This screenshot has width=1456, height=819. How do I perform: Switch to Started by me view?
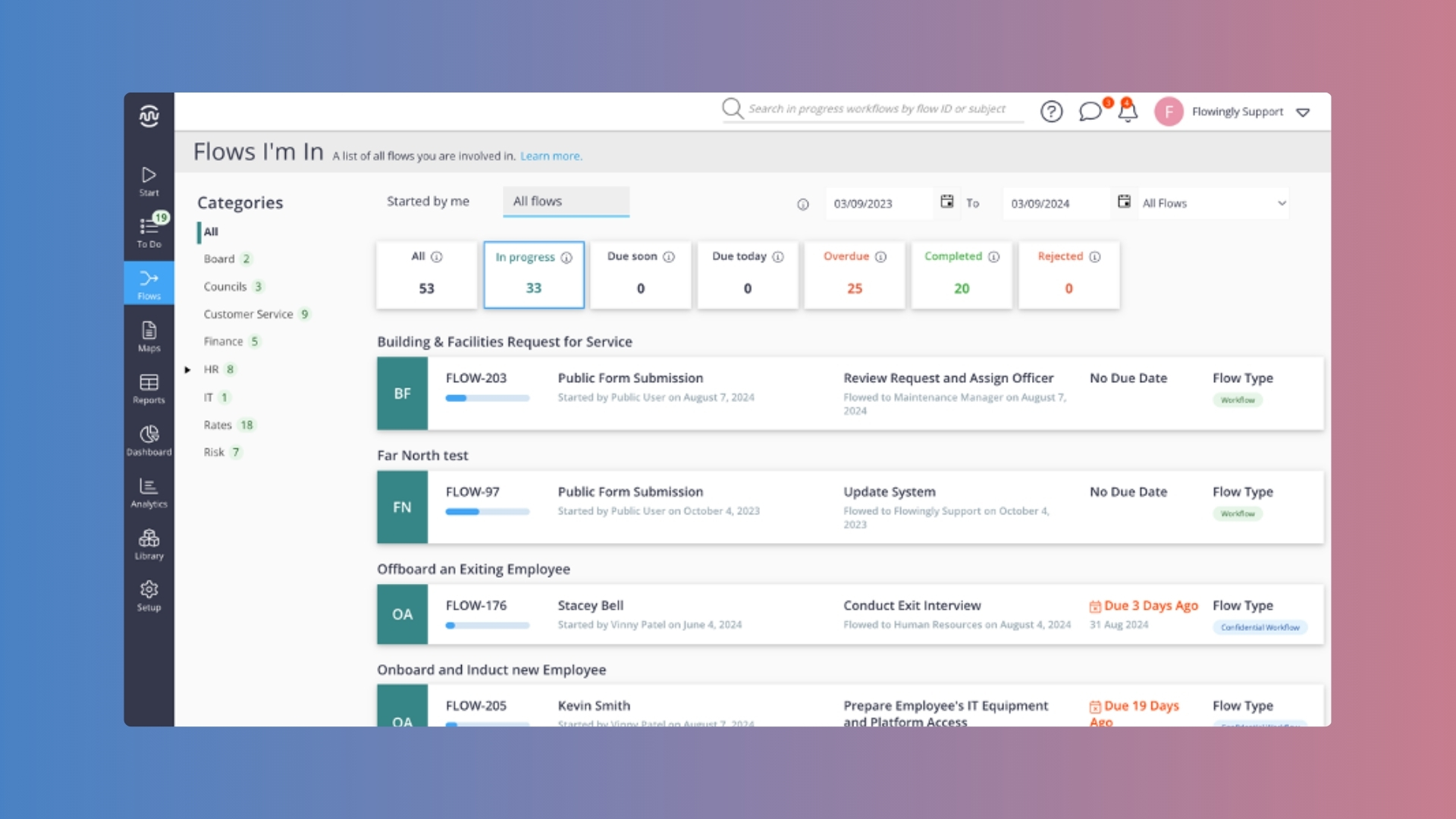click(428, 201)
